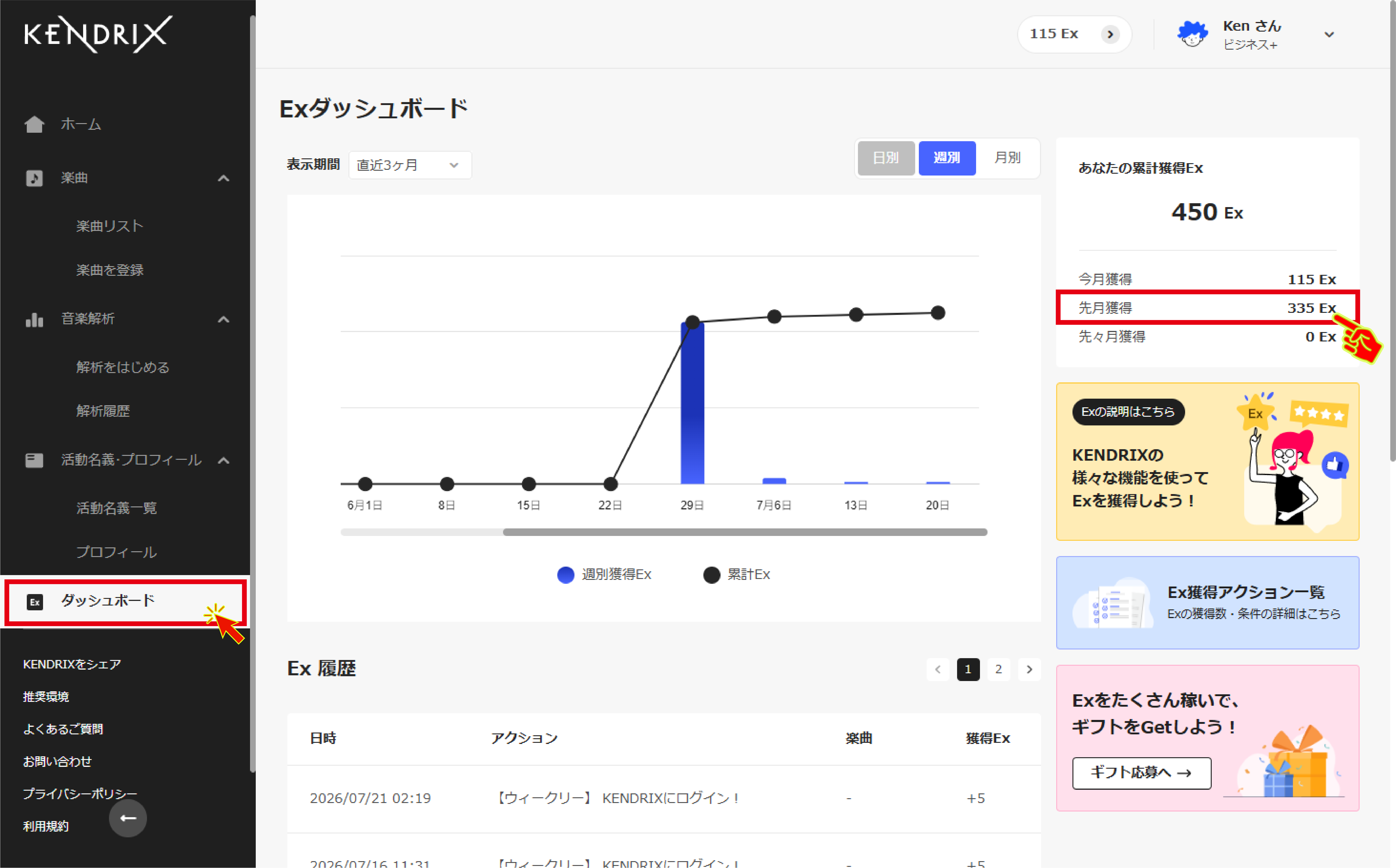Click the chart horizontal scrollbar thumb
The height and width of the screenshot is (868, 1396).
click(x=745, y=532)
